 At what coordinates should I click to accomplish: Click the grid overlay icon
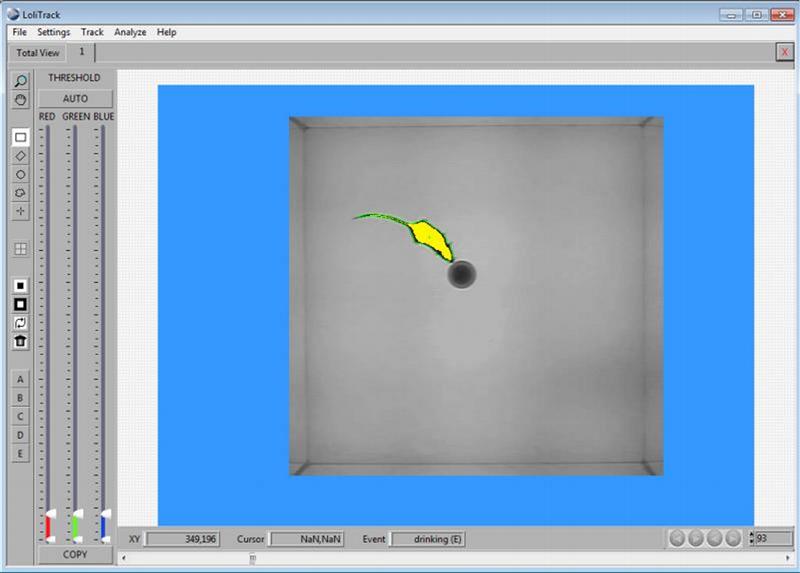[x=20, y=249]
